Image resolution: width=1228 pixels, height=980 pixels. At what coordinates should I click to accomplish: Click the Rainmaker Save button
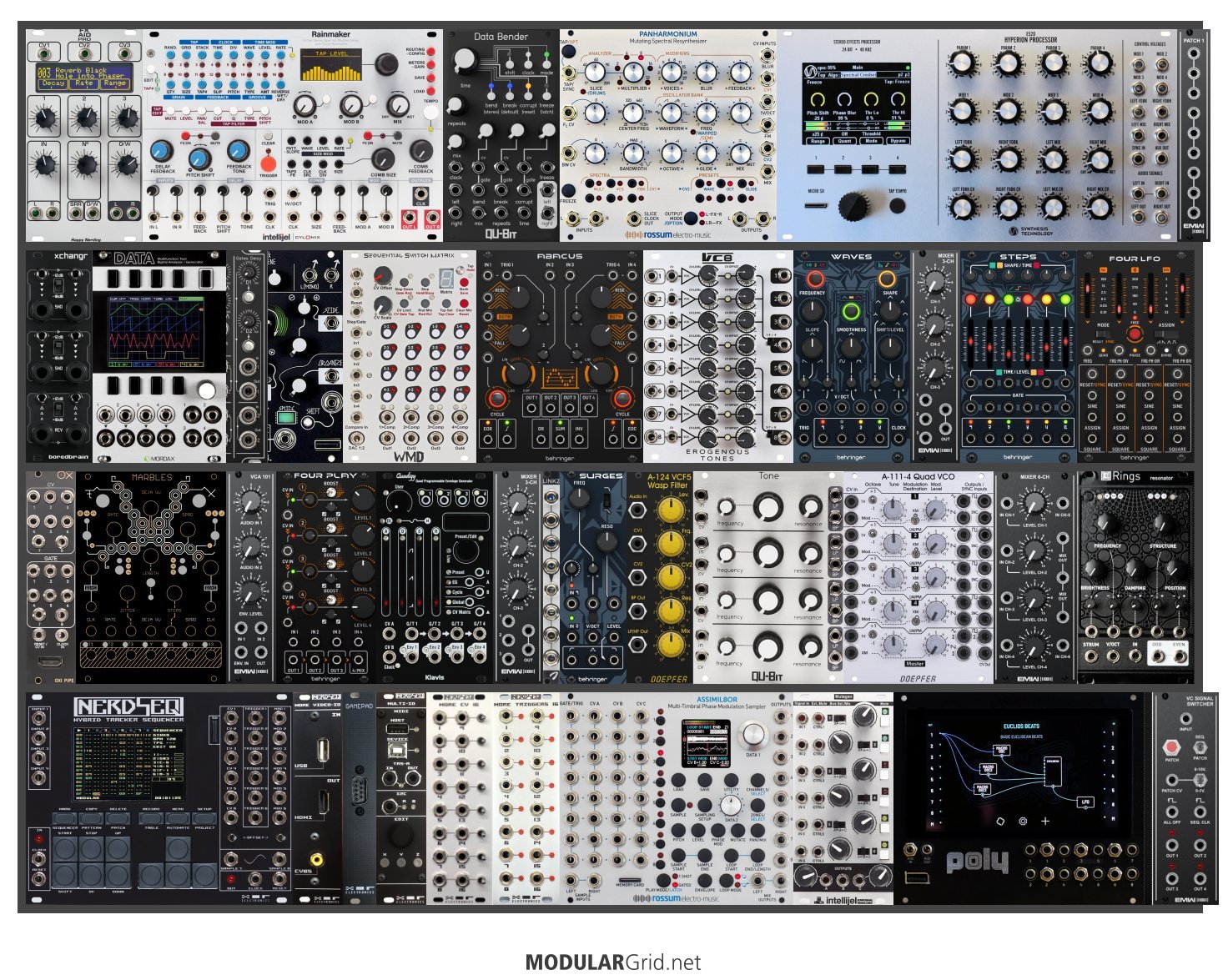pyautogui.click(x=431, y=78)
